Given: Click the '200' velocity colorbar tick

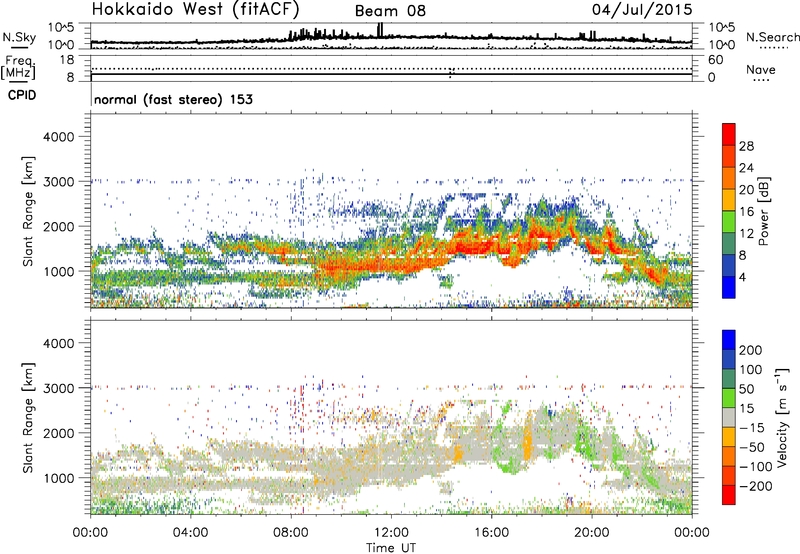Looking at the screenshot, I should pyautogui.click(x=751, y=350).
